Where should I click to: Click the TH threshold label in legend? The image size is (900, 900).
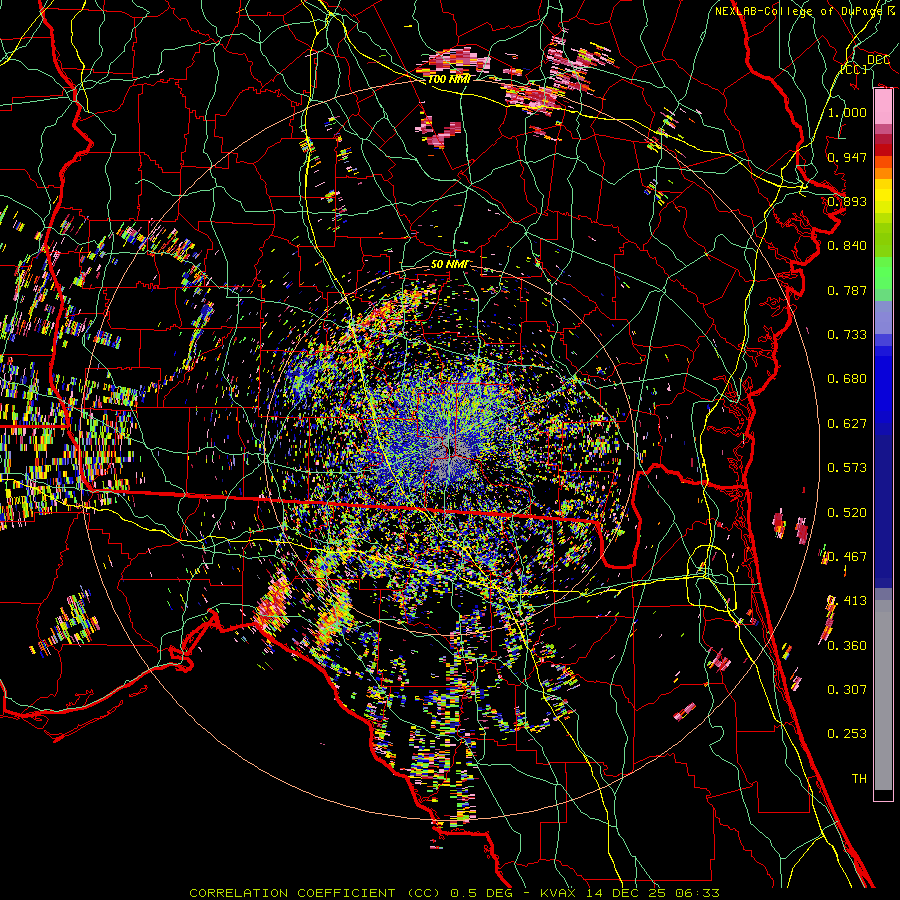click(859, 779)
